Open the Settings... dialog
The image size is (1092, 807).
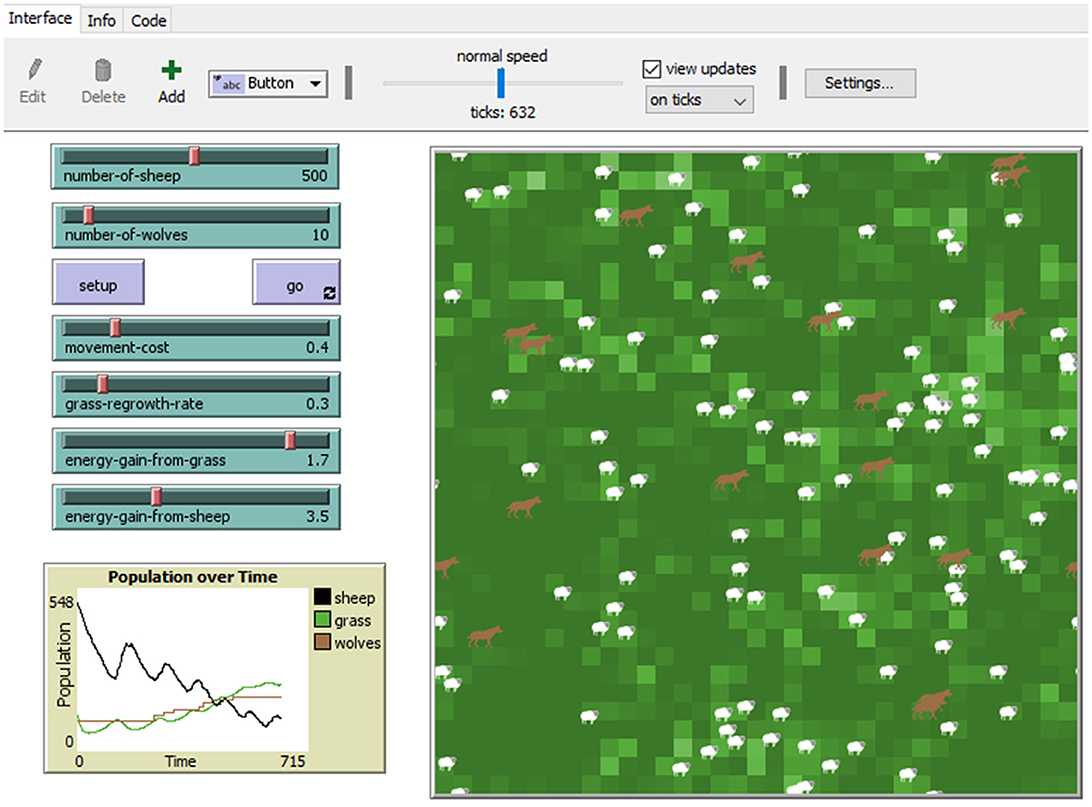point(860,84)
